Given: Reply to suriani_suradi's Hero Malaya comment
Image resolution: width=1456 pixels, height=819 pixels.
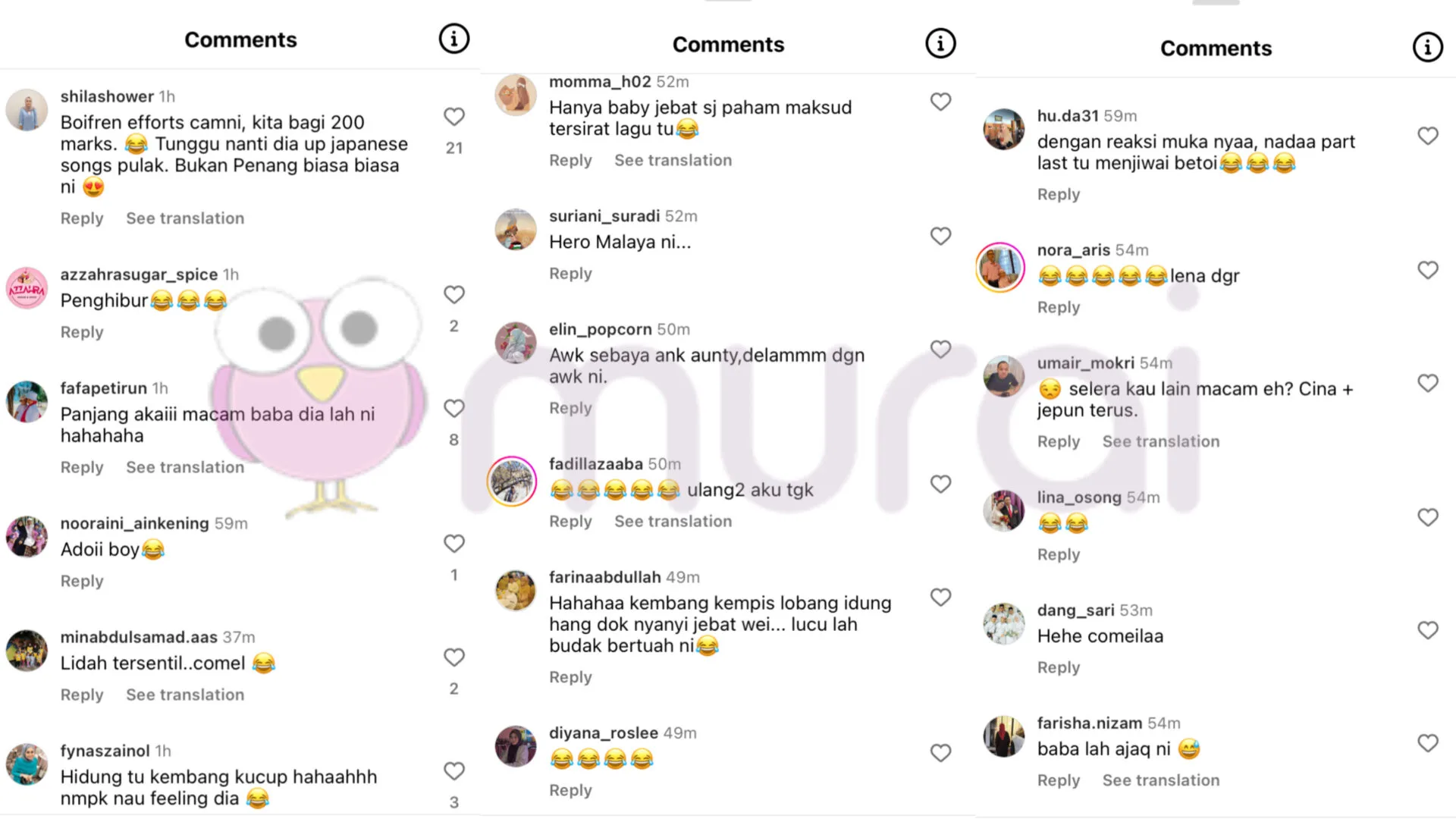Looking at the screenshot, I should point(570,274).
